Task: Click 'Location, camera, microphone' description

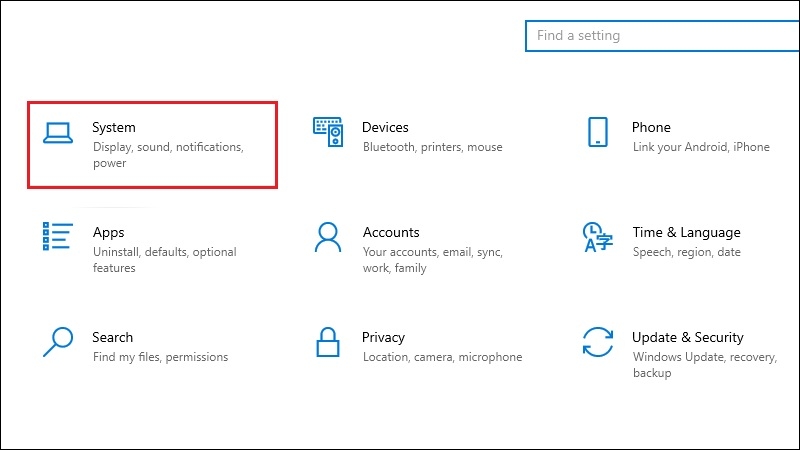Action: pos(442,357)
